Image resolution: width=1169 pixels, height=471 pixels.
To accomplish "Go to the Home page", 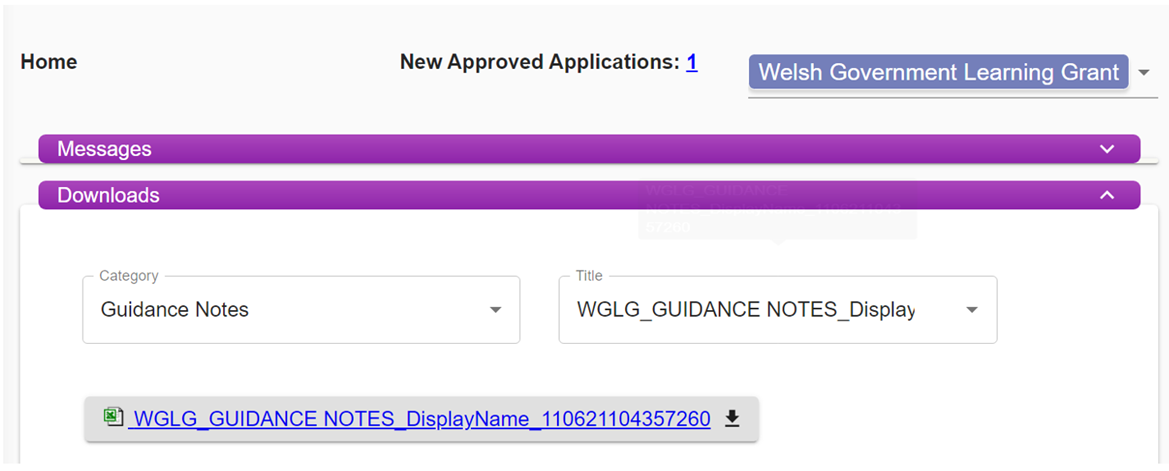I will click(48, 62).
